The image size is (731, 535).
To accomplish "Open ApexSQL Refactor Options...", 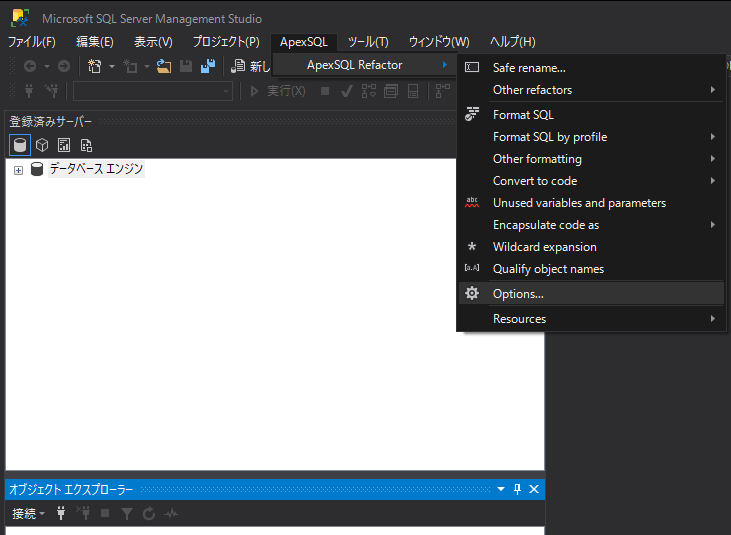I will [x=591, y=294].
